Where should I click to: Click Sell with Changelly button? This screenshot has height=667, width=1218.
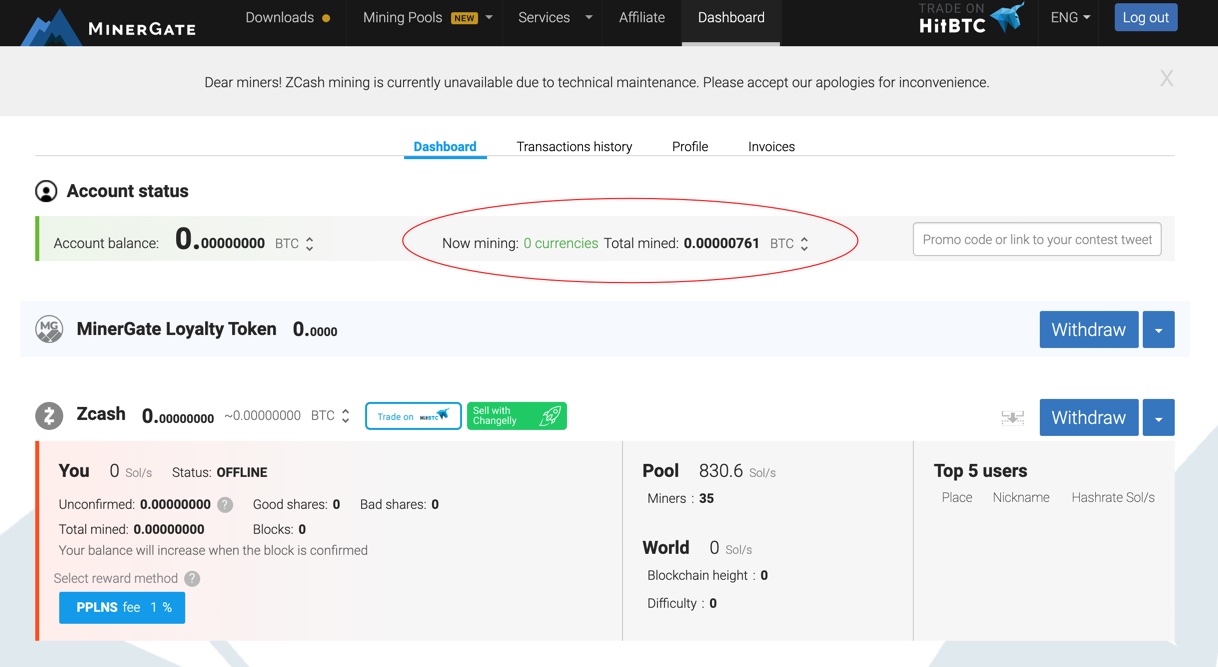point(517,416)
